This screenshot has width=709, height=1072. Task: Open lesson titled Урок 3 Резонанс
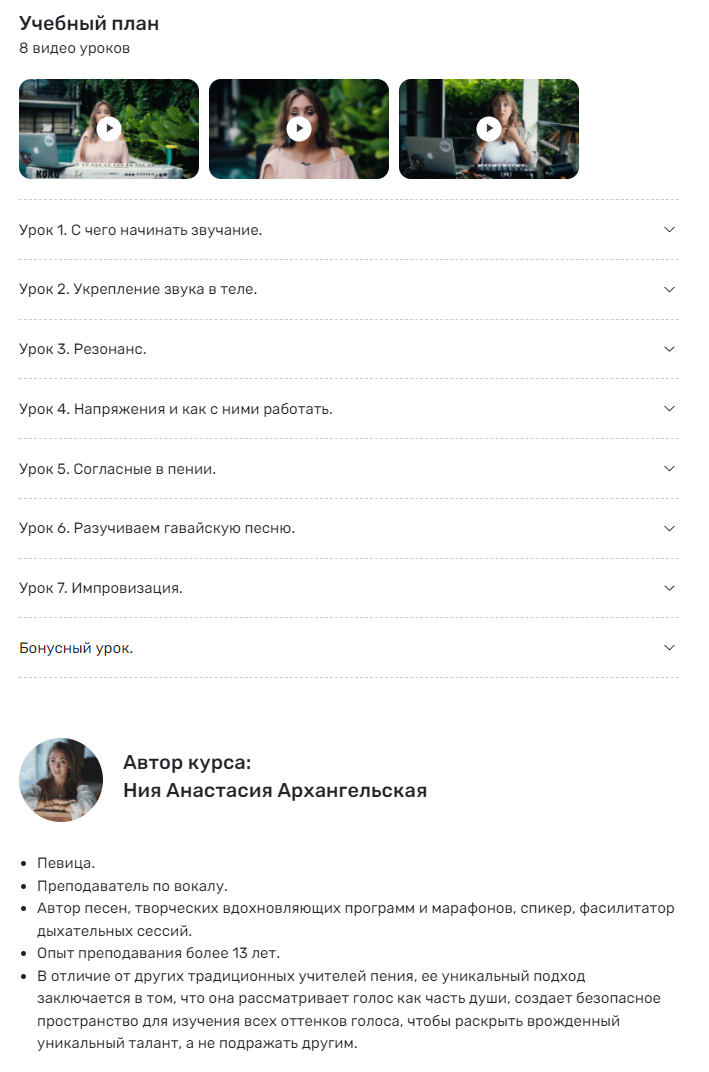tap(80, 350)
